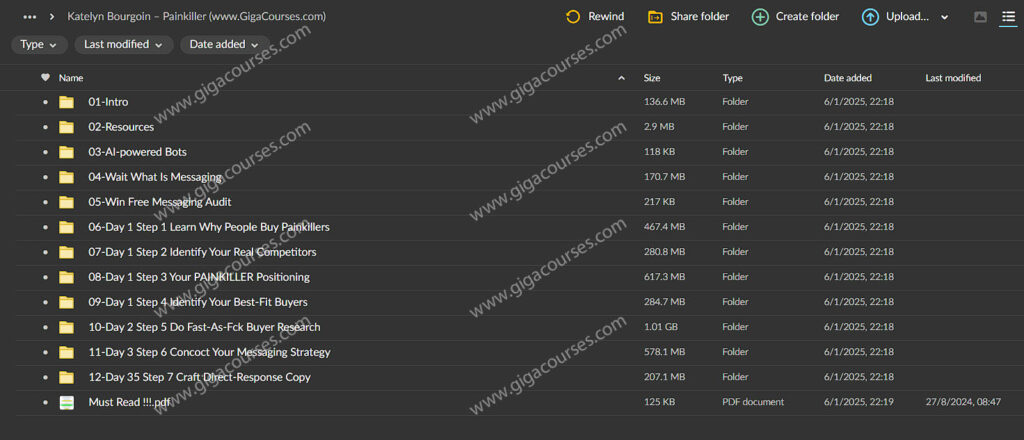Open the Last modified filter dropdown
1024x440 pixels.
(123, 45)
